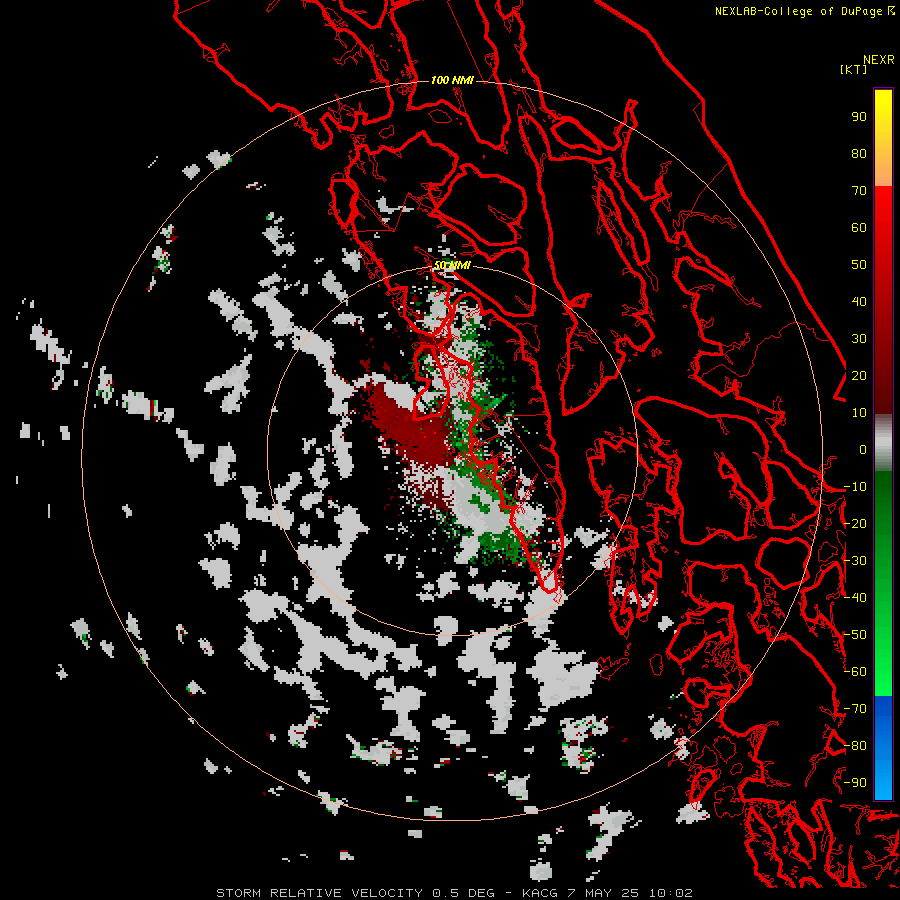
Task: Click the -70 value on the velocity scale
Action: (855, 709)
